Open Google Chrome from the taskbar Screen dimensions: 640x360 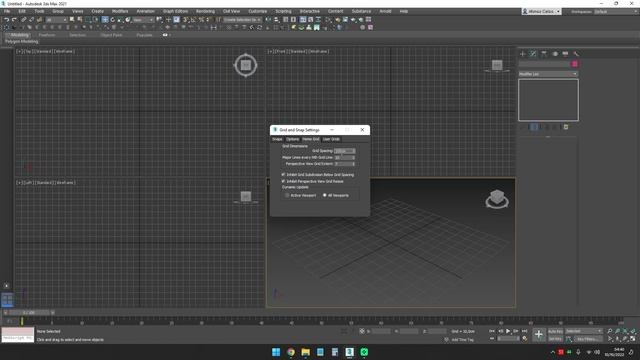(x=291, y=352)
